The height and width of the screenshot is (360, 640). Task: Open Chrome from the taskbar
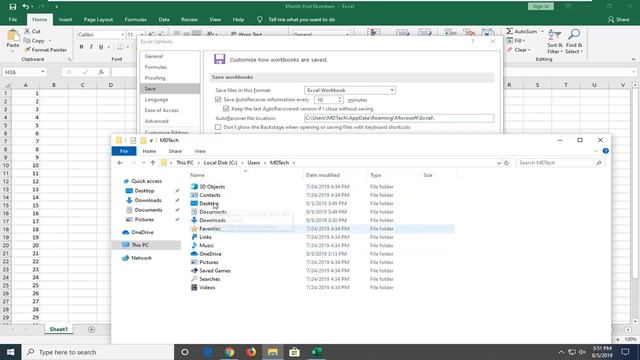coord(229,352)
